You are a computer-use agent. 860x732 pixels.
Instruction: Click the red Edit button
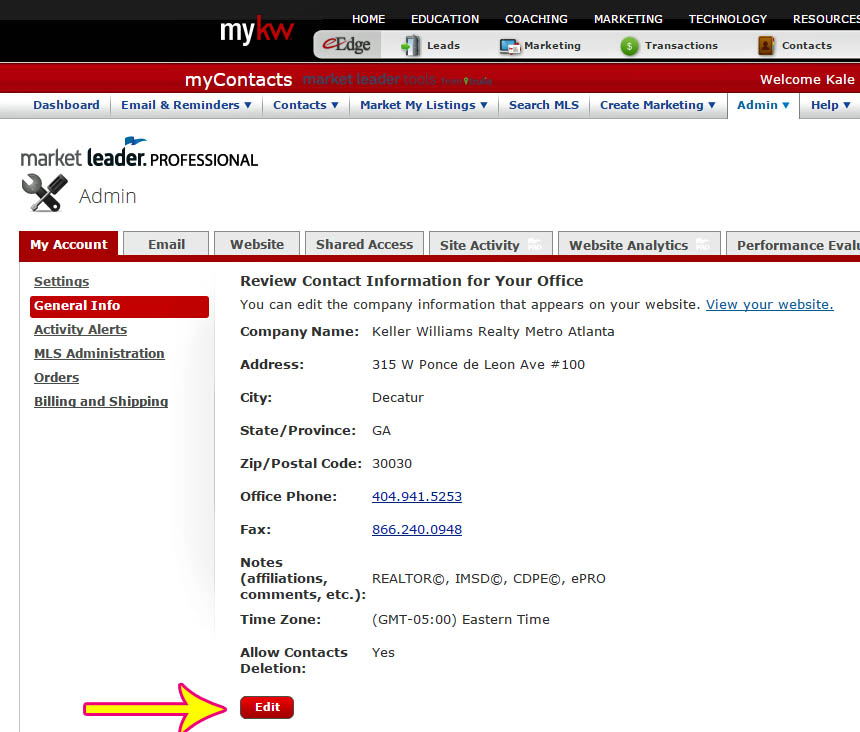(267, 707)
